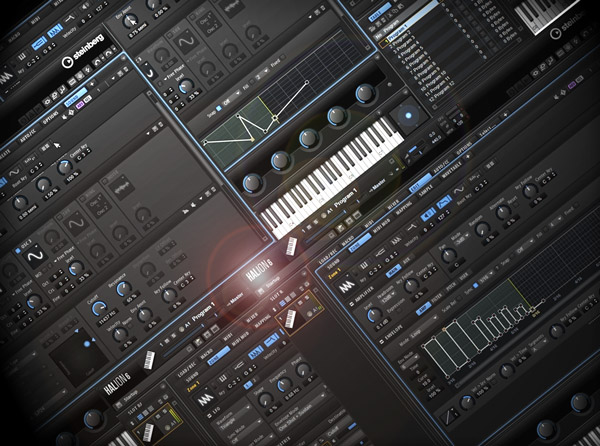This screenshot has width=600, height=446.
Task: Click the Program 1 slot name below the piano keyboard
Action: click(346, 199)
